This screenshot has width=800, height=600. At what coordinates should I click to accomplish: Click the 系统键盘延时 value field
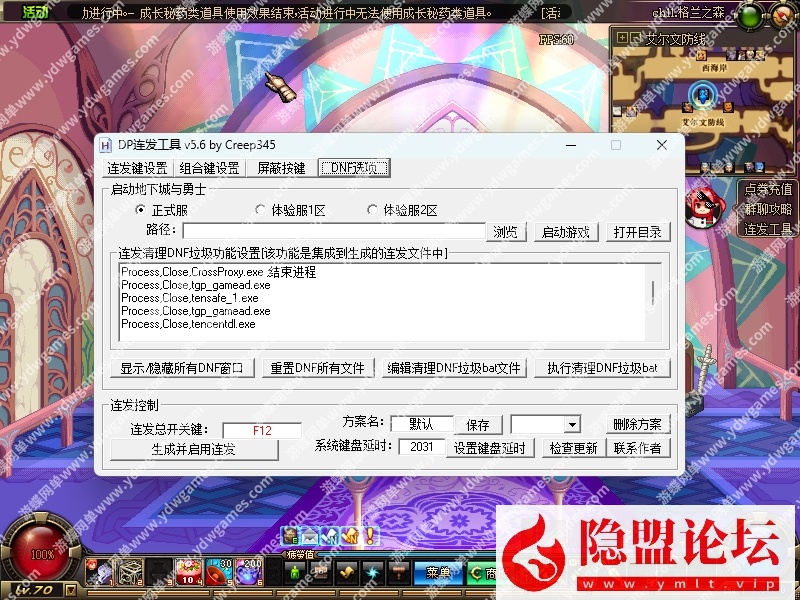tap(421, 447)
